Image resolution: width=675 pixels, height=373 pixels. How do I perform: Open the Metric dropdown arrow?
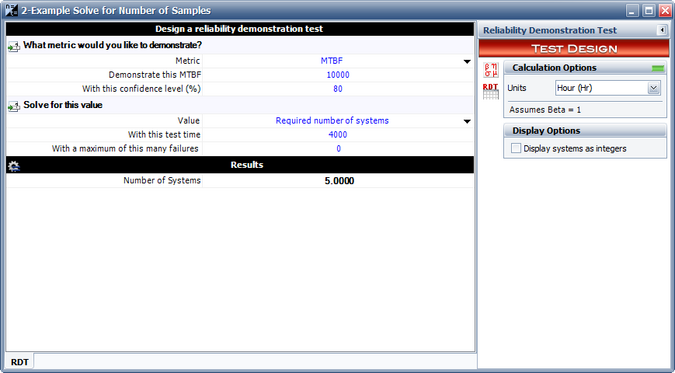(467, 62)
